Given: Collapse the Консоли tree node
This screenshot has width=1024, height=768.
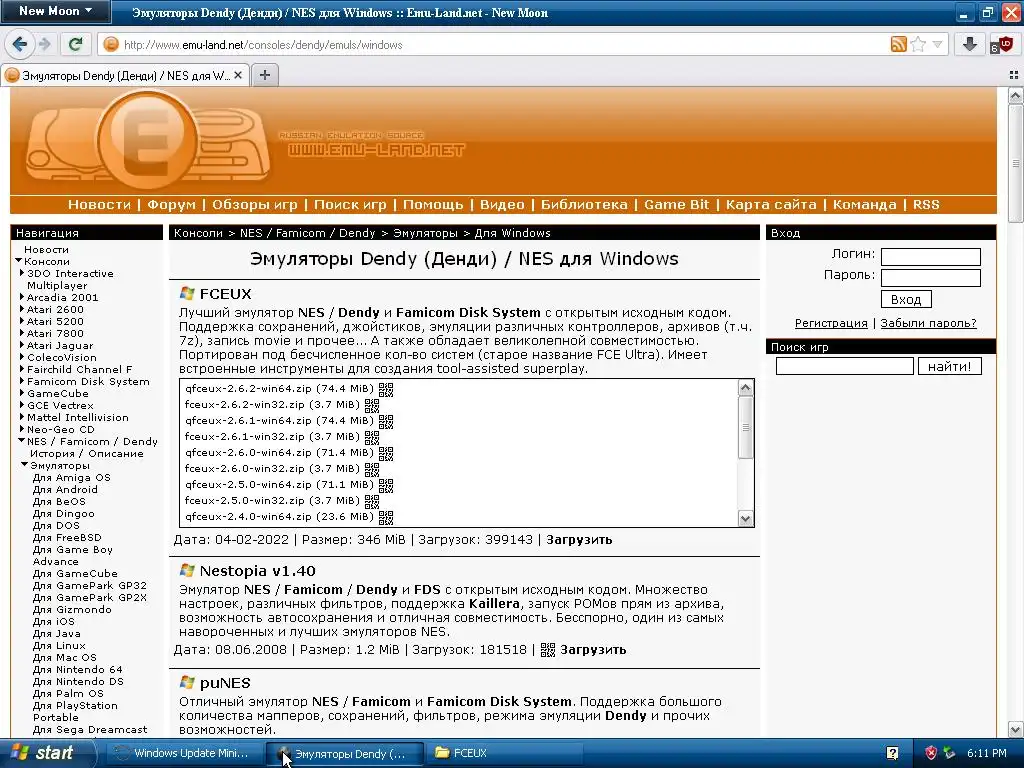Looking at the screenshot, I should [19, 261].
